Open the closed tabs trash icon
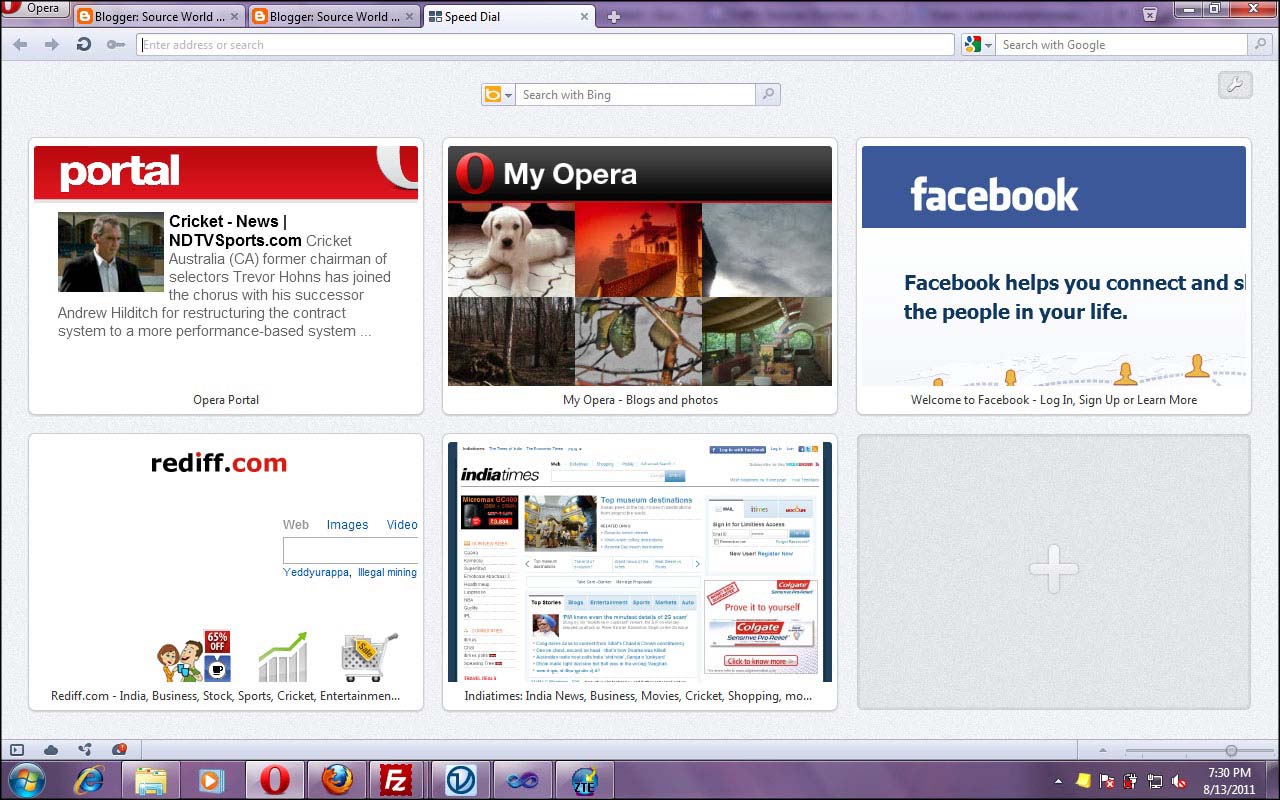Image resolution: width=1280 pixels, height=800 pixels. [1150, 14]
